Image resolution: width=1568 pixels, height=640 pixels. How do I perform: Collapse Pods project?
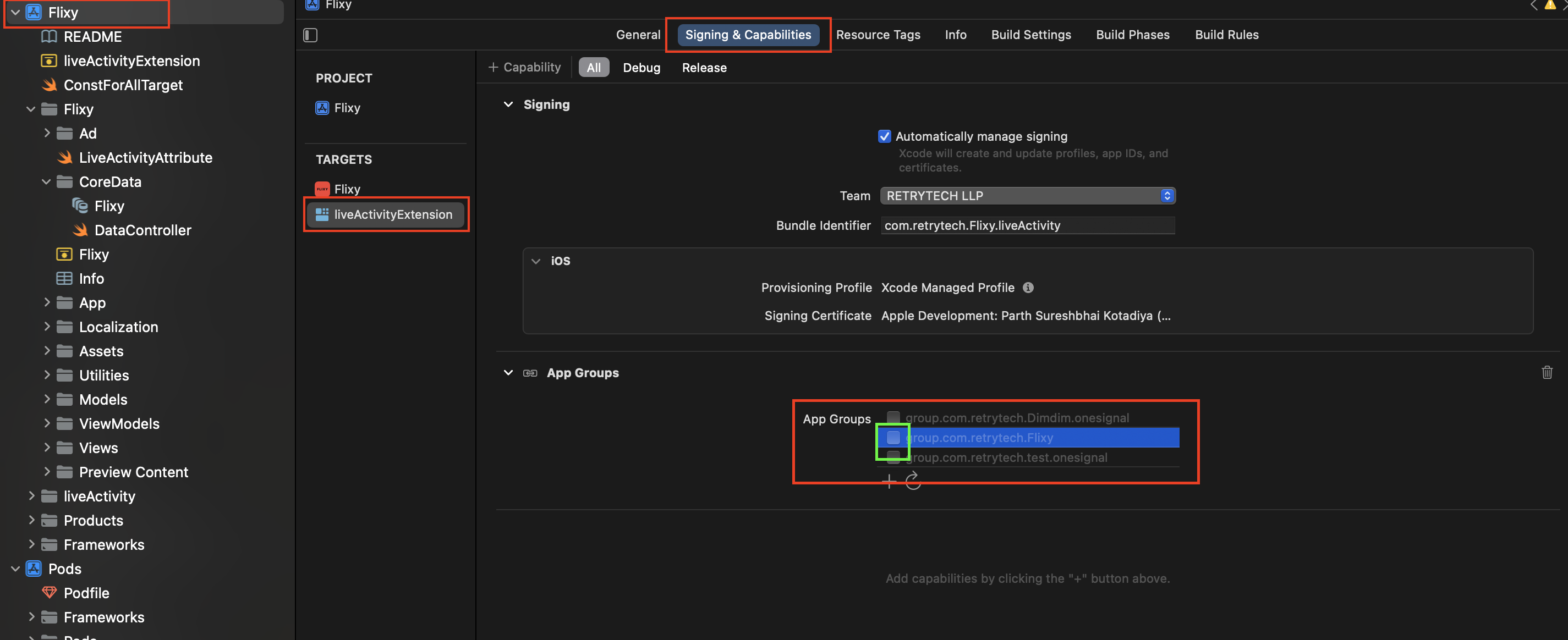(15, 569)
